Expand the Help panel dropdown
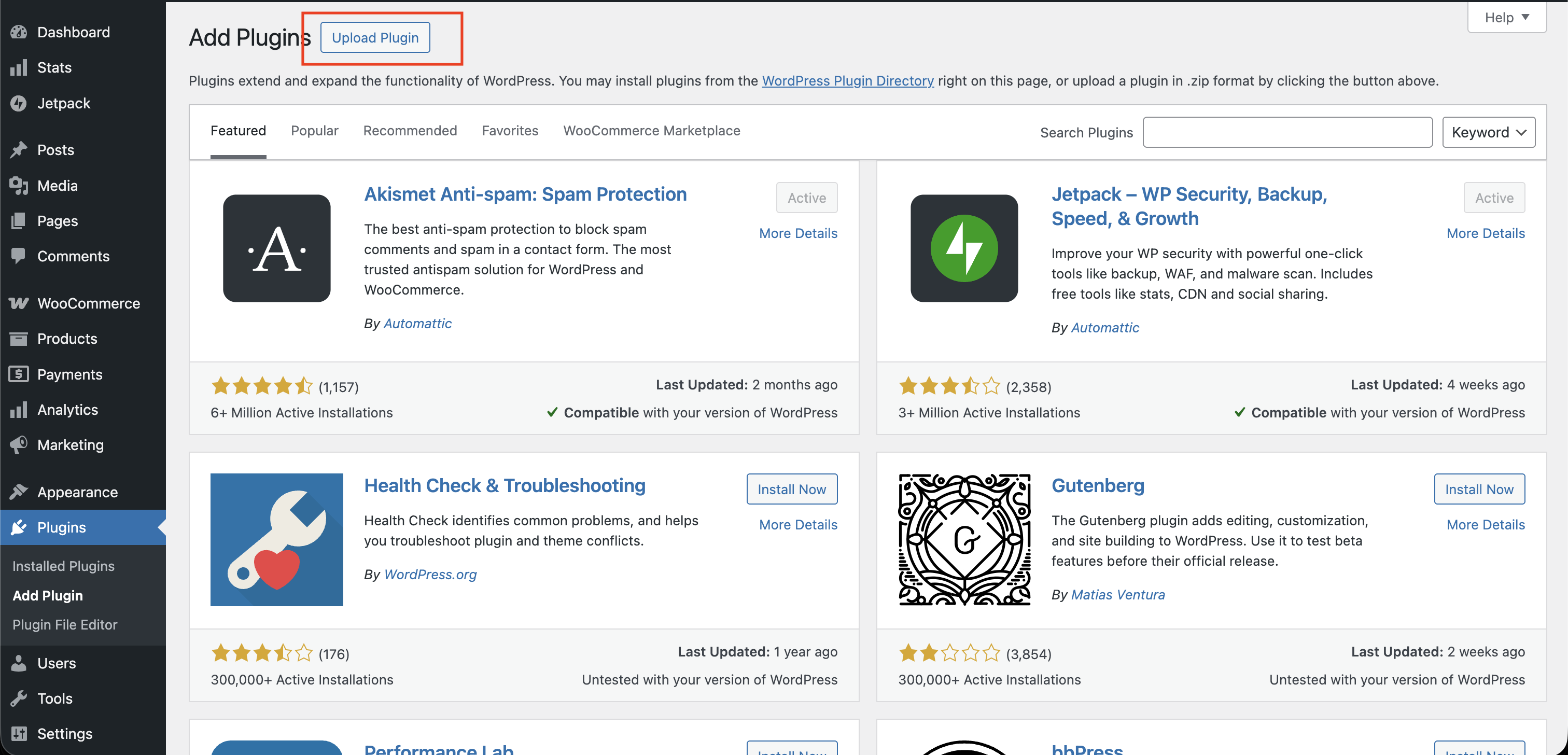The image size is (1568, 755). tap(1506, 18)
